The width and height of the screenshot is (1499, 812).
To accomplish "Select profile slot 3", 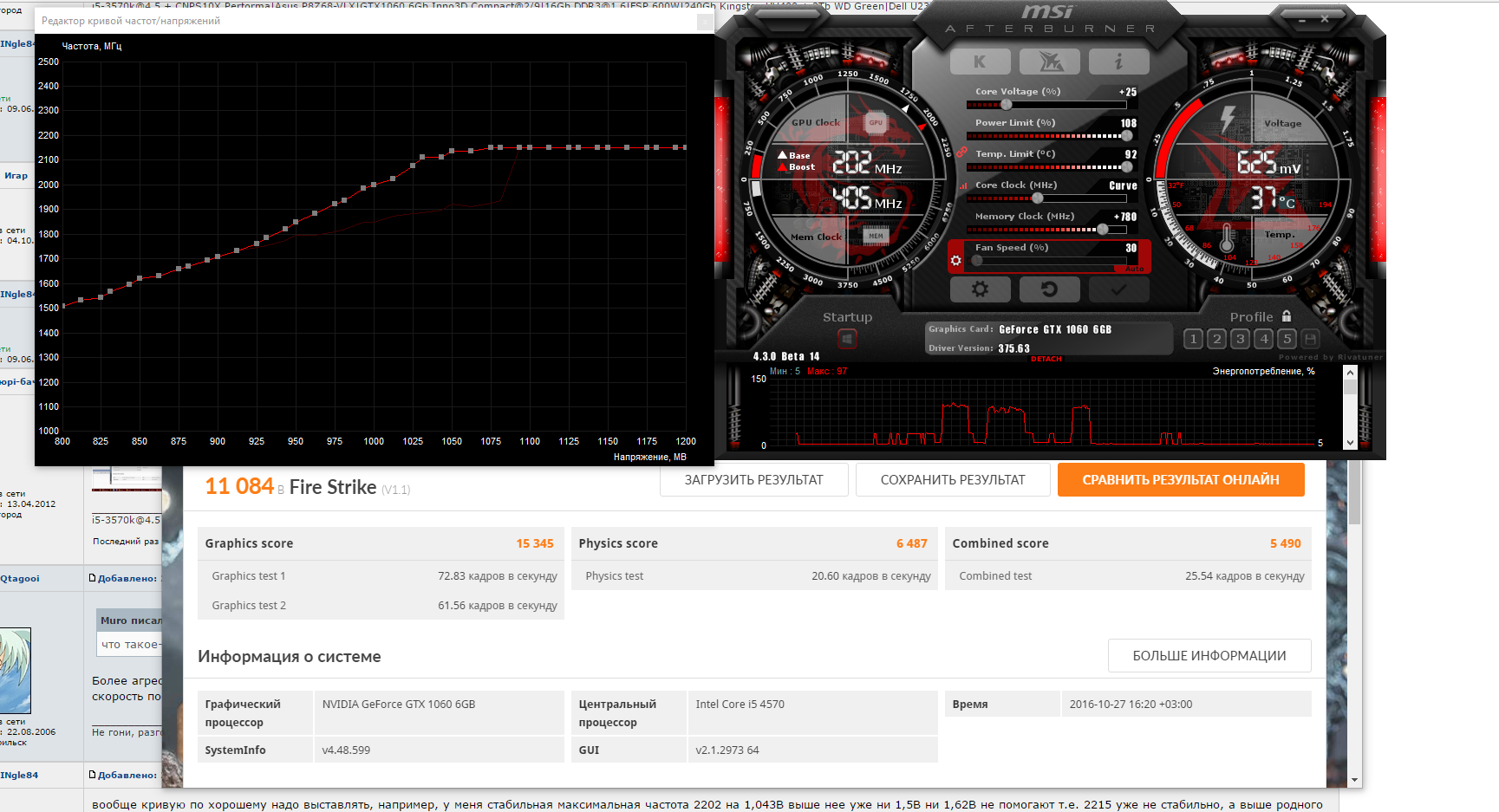I will [1241, 339].
